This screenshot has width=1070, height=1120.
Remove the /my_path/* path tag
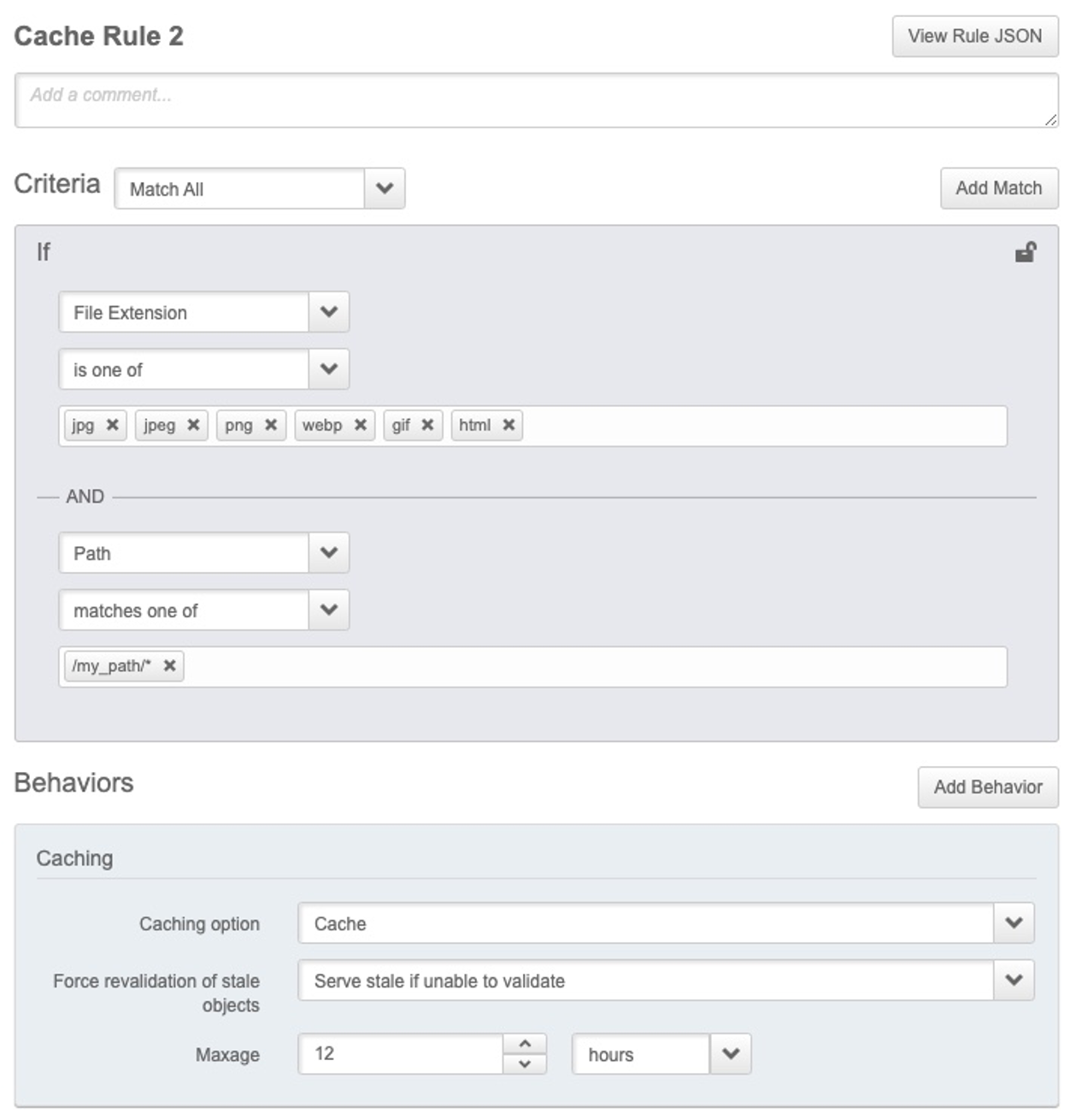(x=170, y=666)
